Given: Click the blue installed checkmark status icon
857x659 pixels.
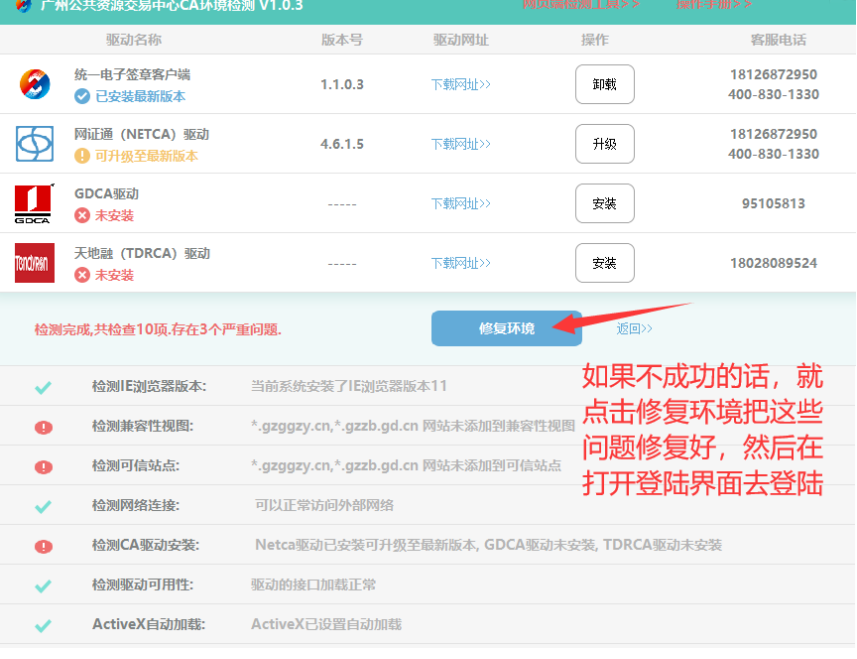Looking at the screenshot, I should tap(82, 96).
